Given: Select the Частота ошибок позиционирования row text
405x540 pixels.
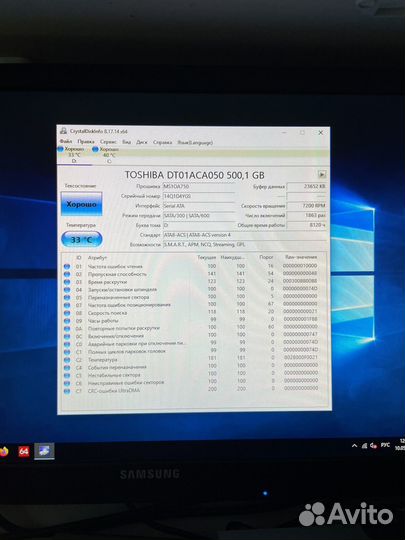Looking at the screenshot, I should pos(129,305).
